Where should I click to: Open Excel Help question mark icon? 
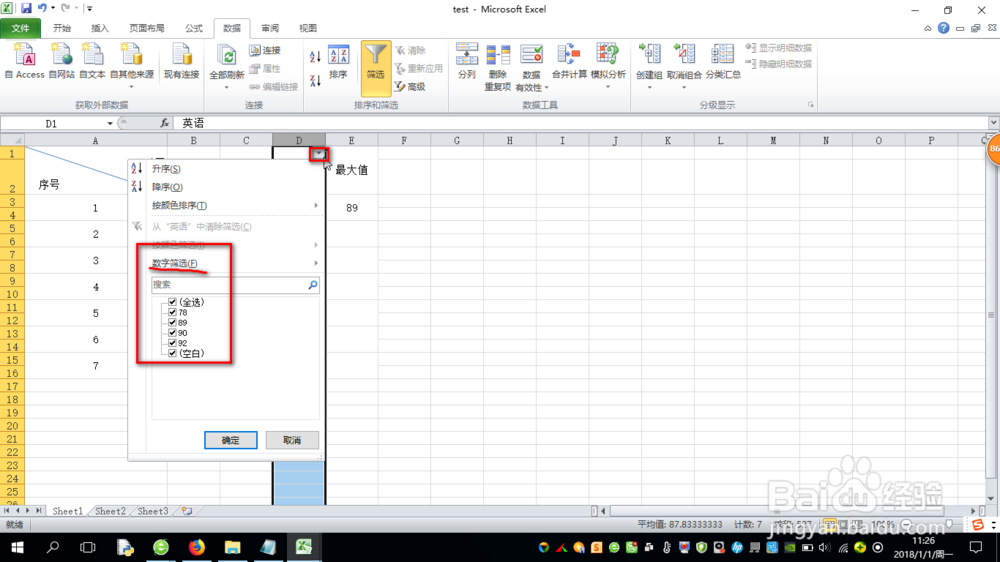pyautogui.click(x=943, y=28)
